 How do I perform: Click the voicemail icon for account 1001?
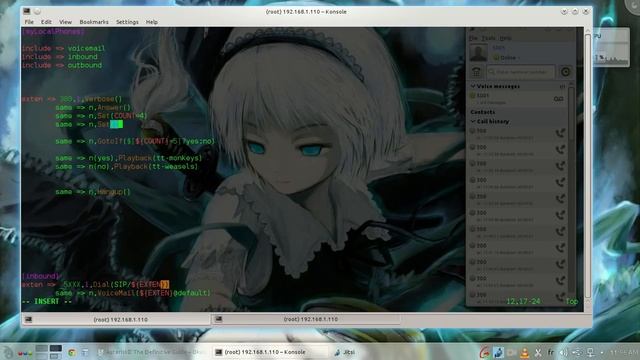pos(558,99)
